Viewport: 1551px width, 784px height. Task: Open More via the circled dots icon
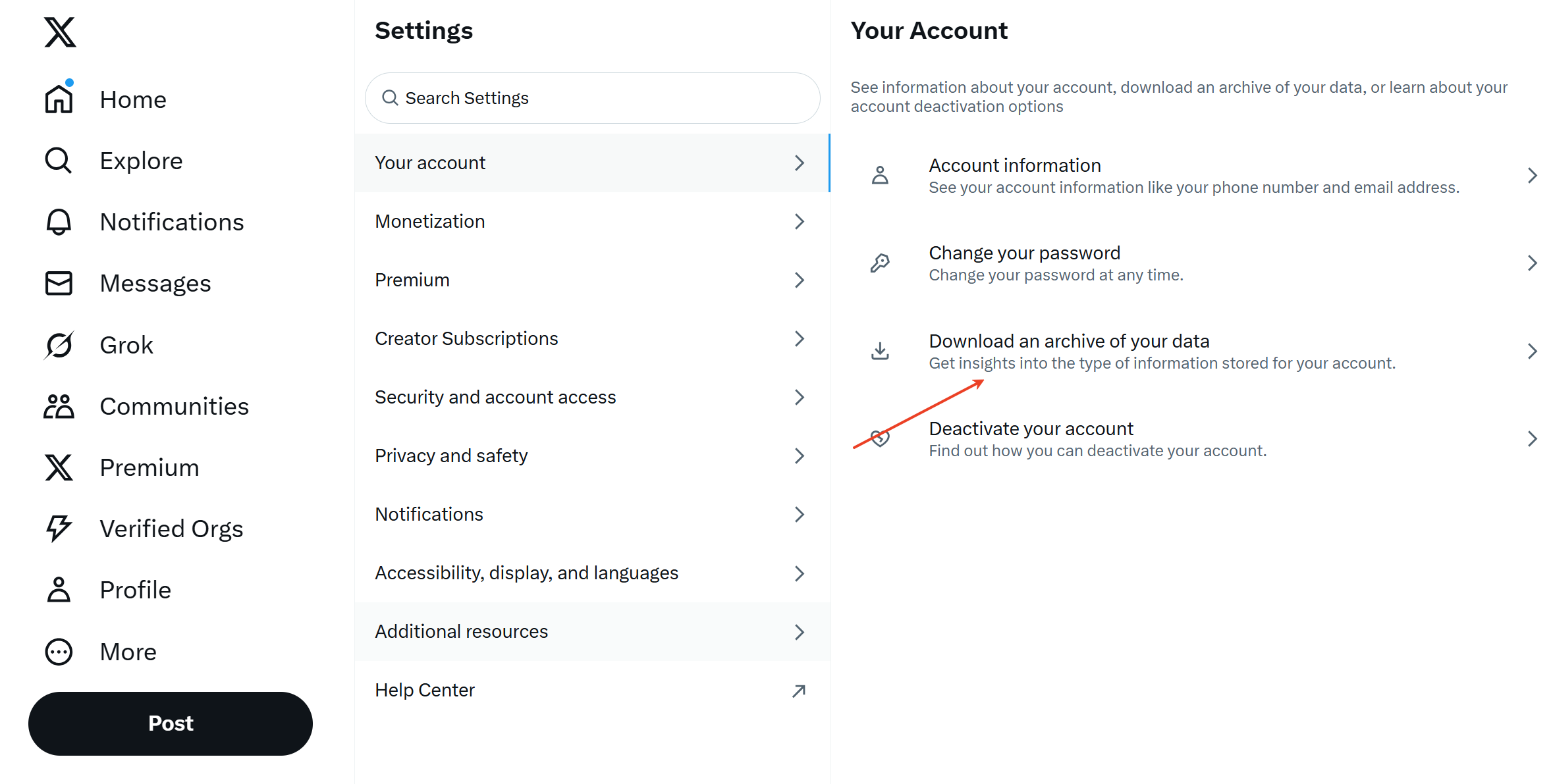pos(59,652)
